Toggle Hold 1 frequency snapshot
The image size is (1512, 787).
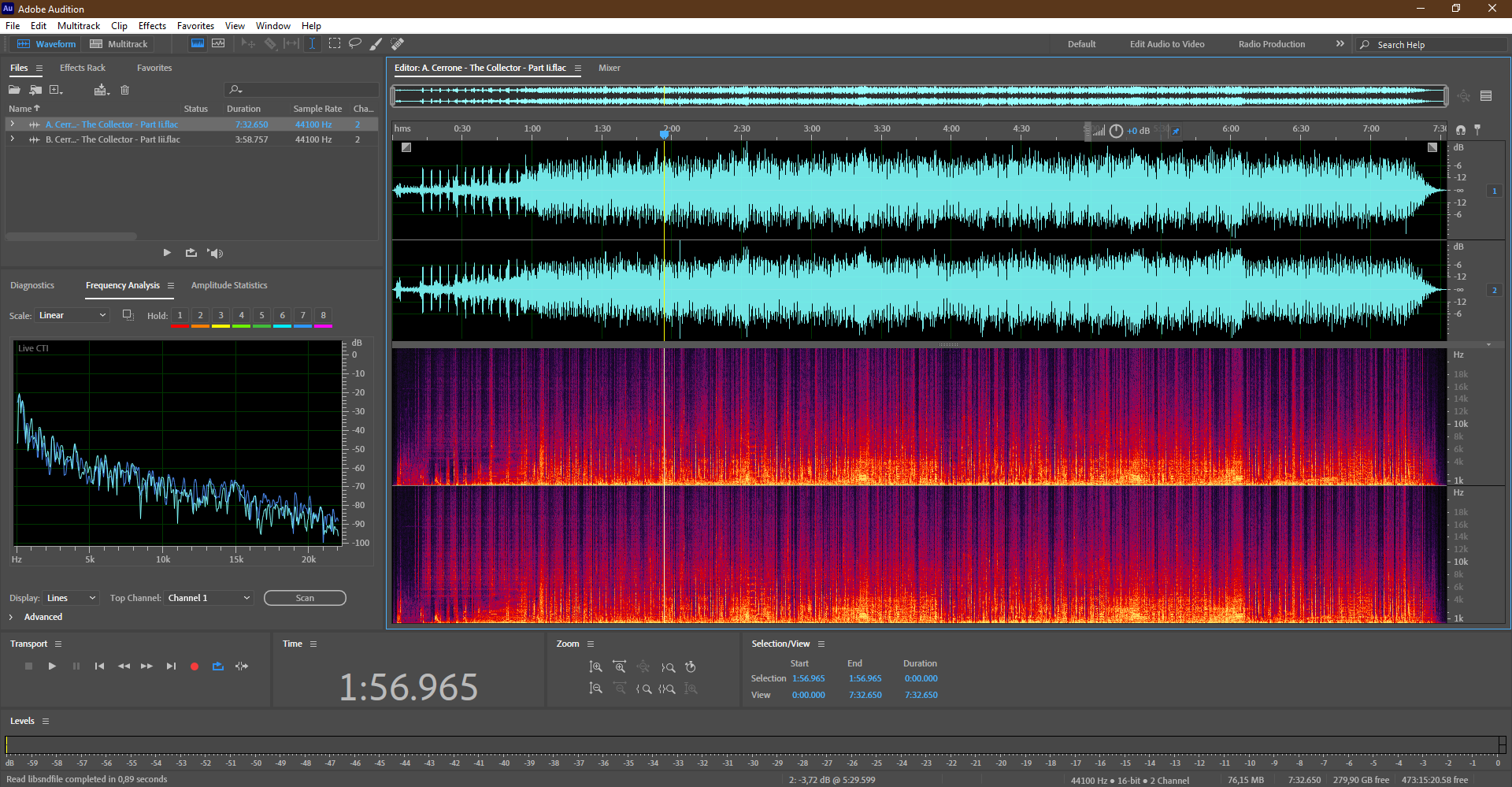pyautogui.click(x=180, y=315)
